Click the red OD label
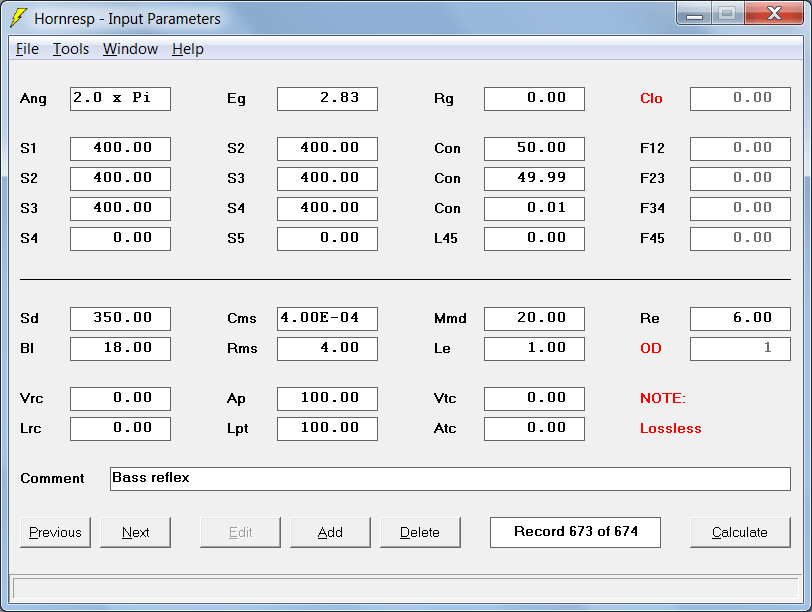Image resolution: width=812 pixels, height=612 pixels. click(651, 348)
